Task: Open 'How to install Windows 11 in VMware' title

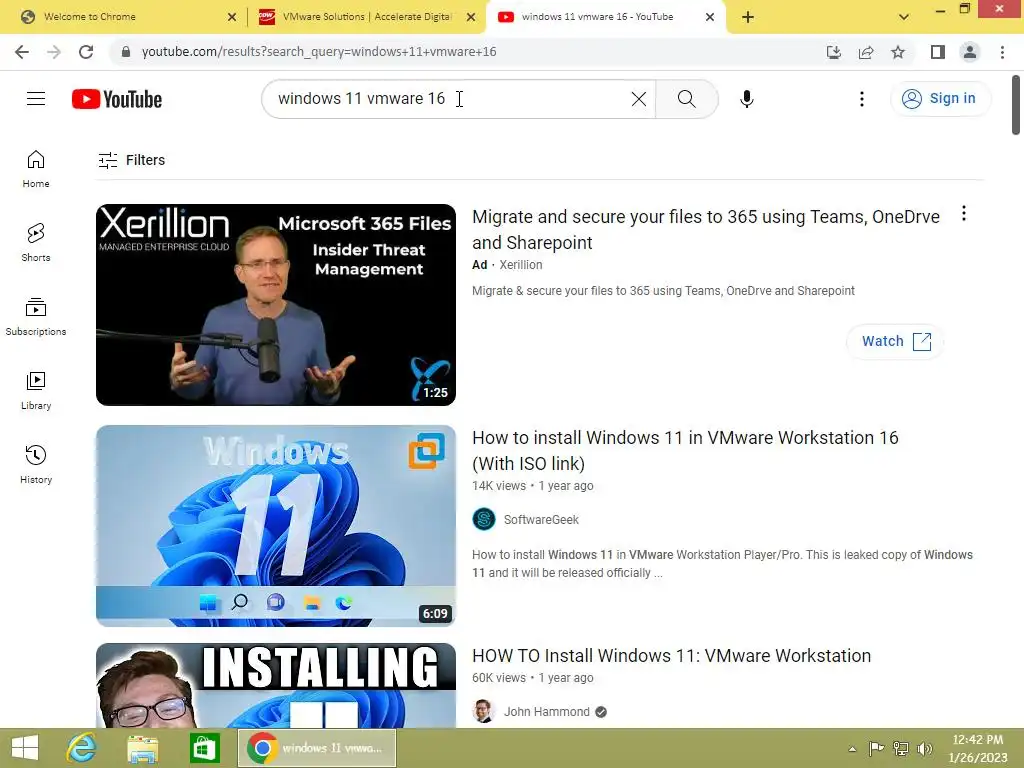Action: click(x=685, y=450)
